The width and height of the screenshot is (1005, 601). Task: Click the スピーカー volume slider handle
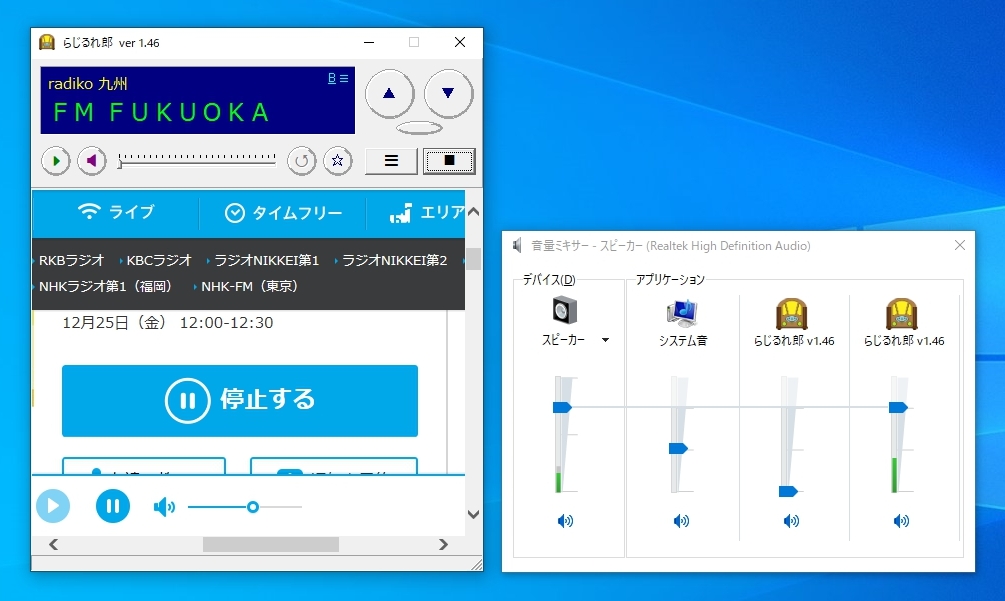click(x=562, y=408)
